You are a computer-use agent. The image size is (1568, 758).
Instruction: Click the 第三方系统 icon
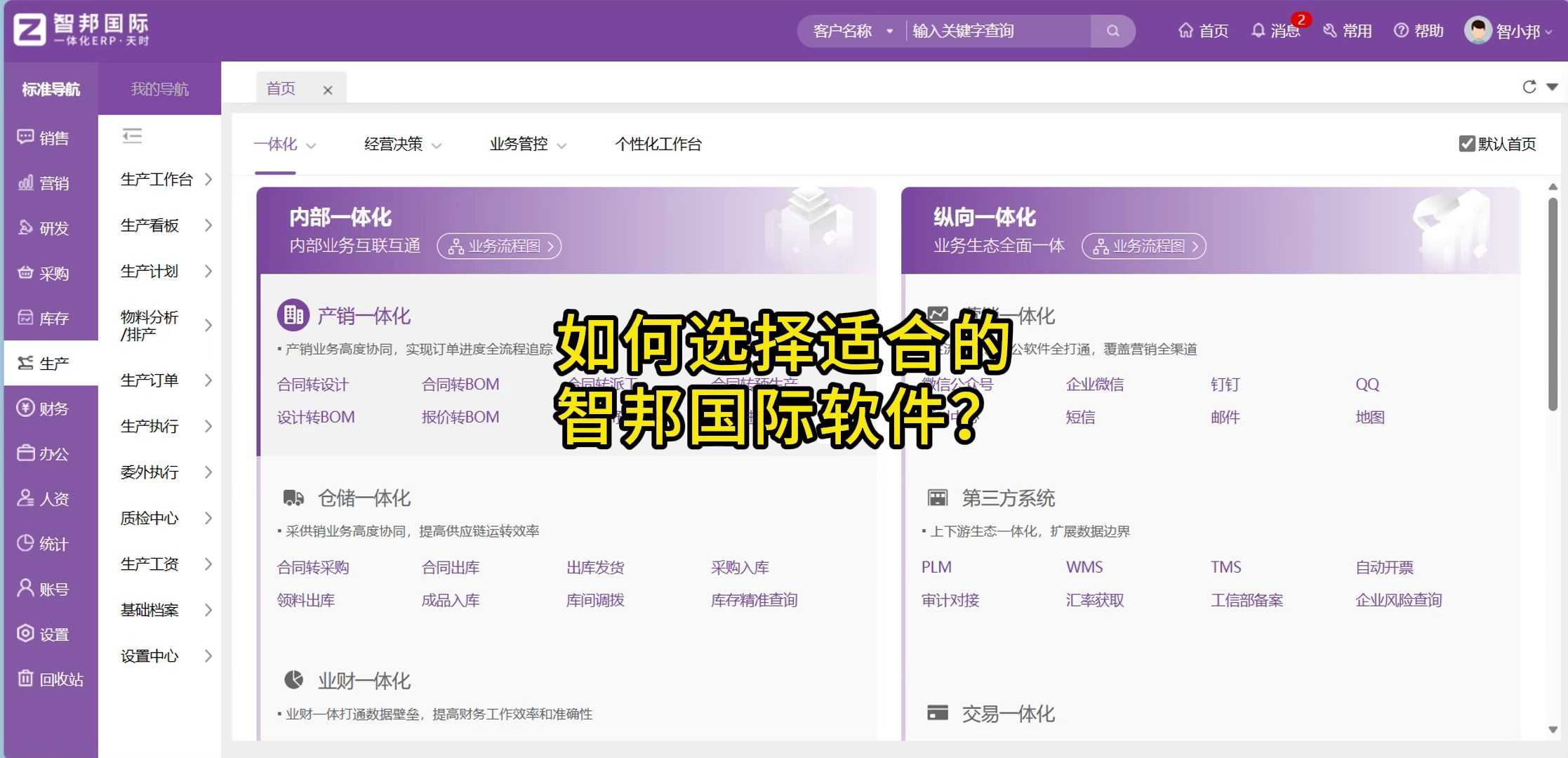point(938,498)
